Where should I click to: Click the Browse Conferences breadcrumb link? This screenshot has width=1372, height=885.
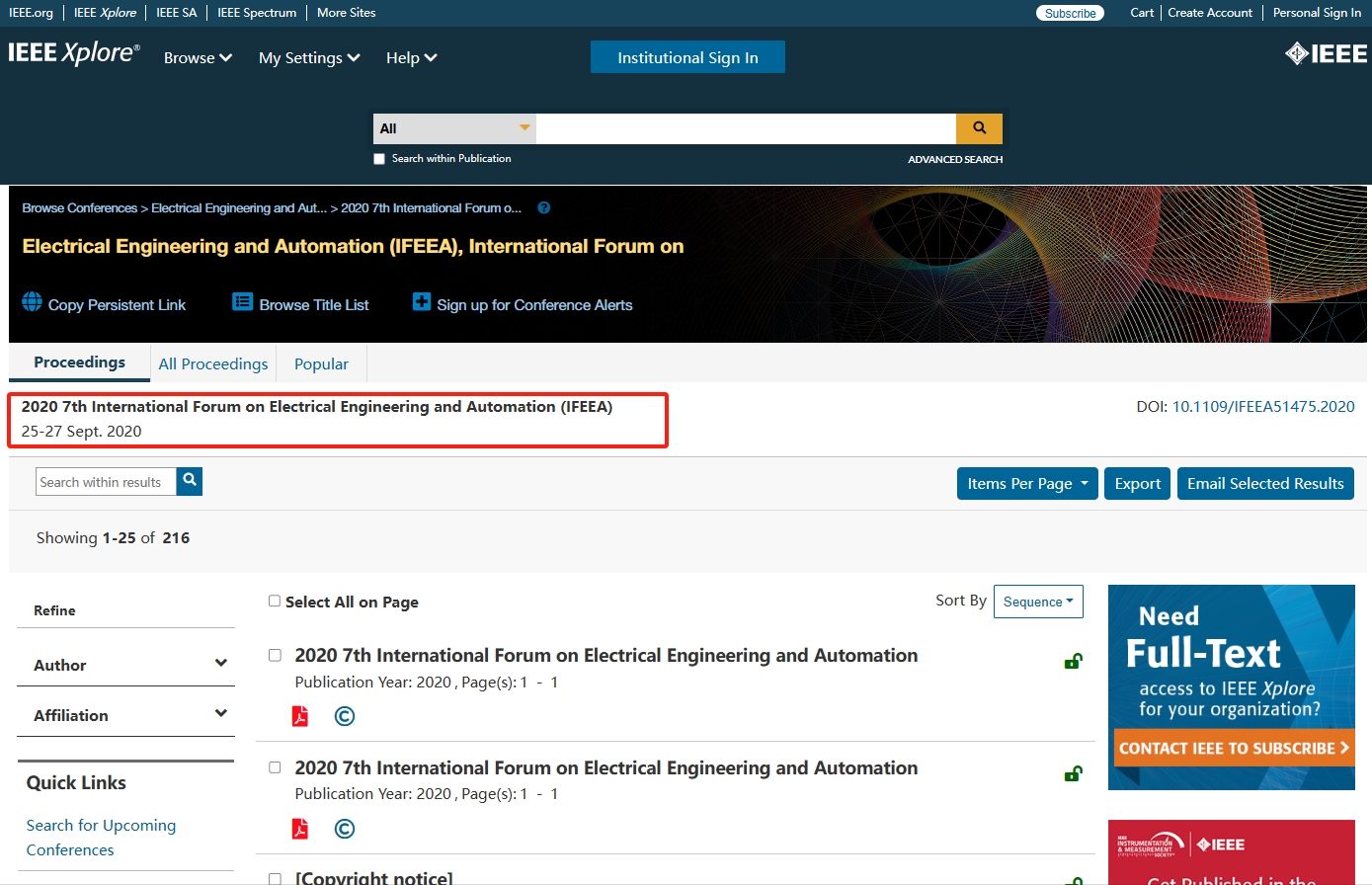[x=80, y=208]
